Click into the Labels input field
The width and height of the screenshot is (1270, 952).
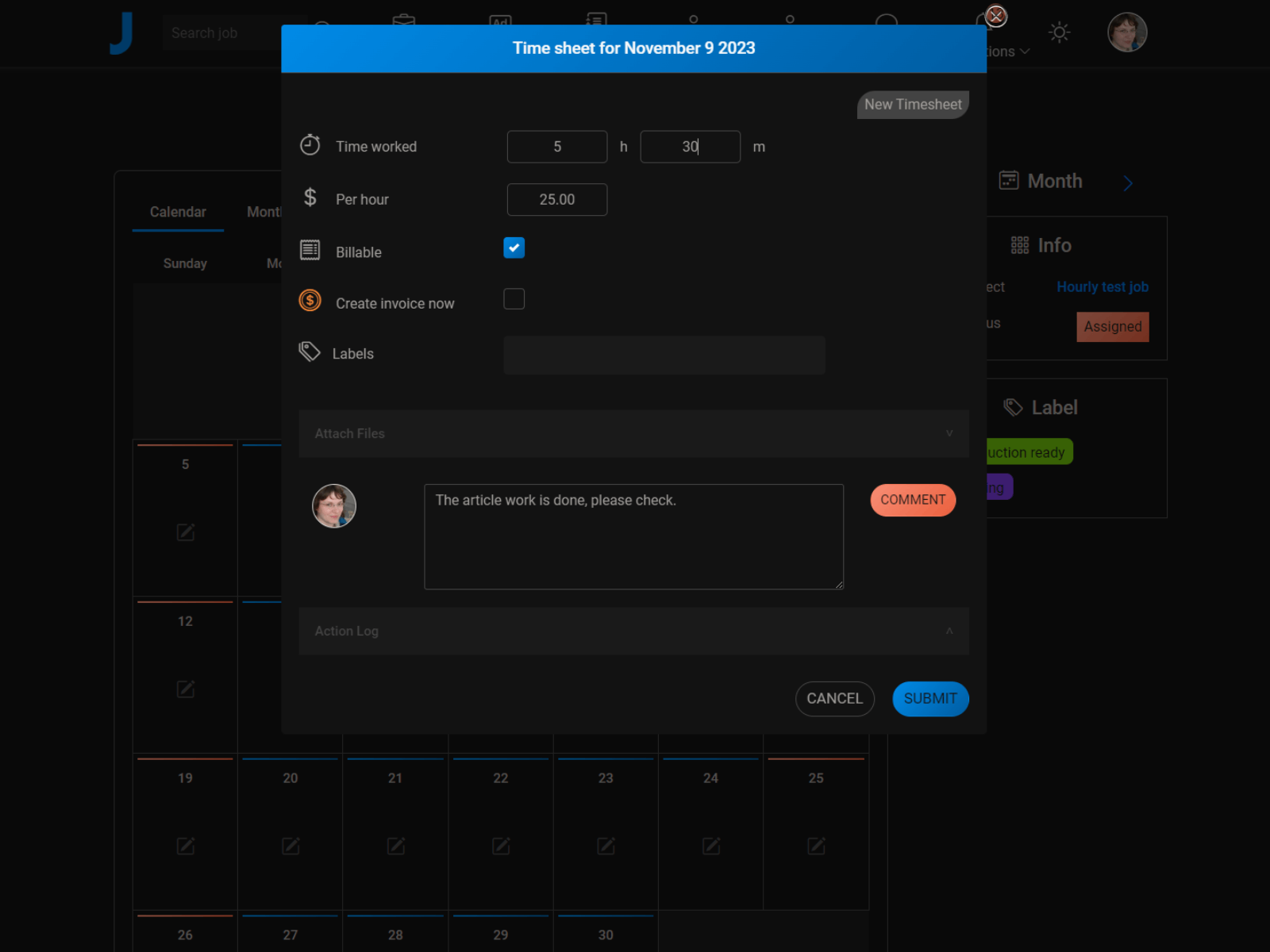664,355
